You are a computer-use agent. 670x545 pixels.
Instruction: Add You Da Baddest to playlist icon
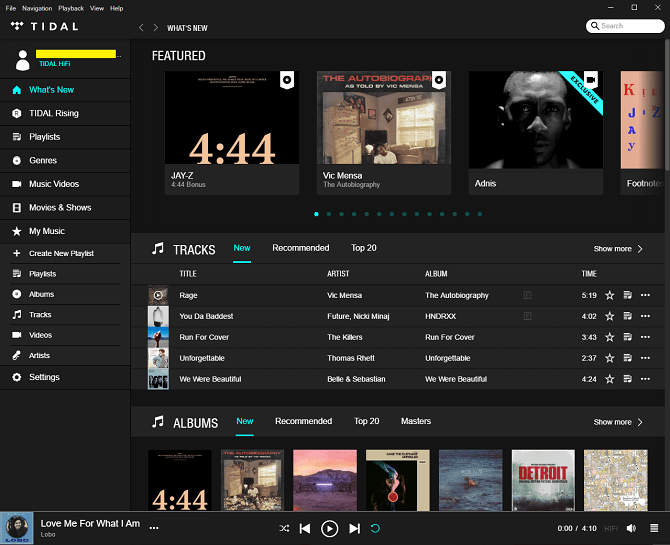click(627, 316)
